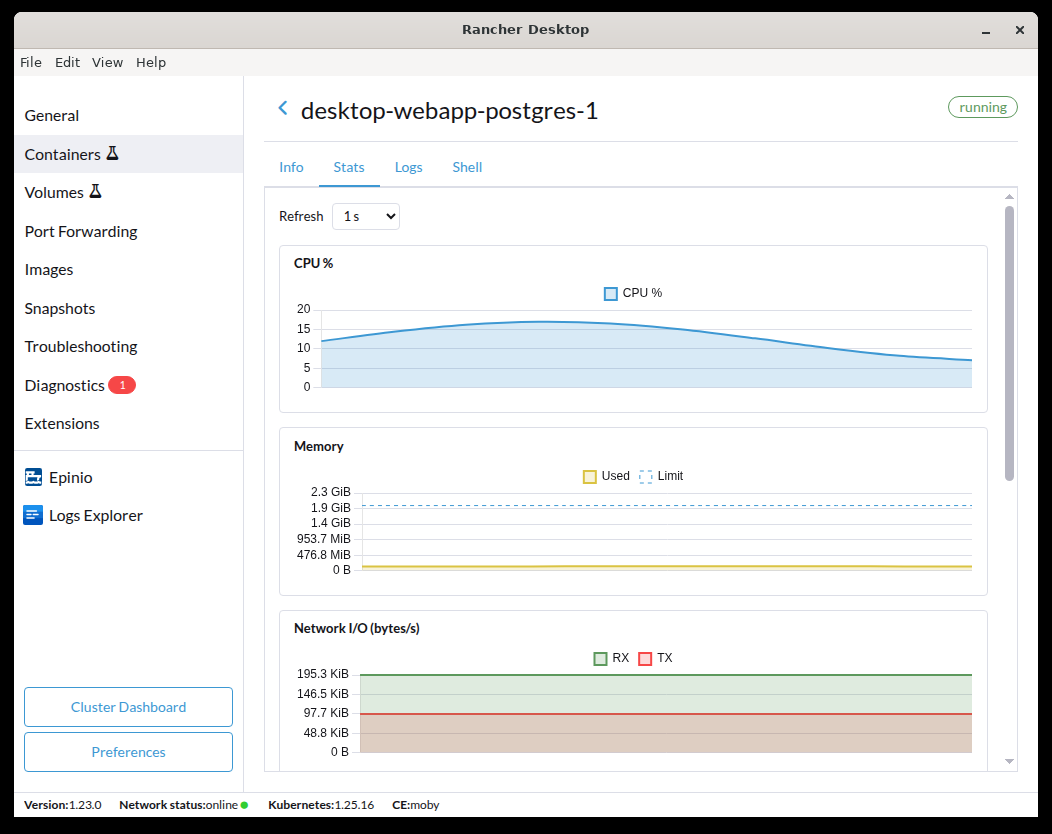Click the Containers experimental flask icon
Screen dimensions: 1052x834
point(113,154)
